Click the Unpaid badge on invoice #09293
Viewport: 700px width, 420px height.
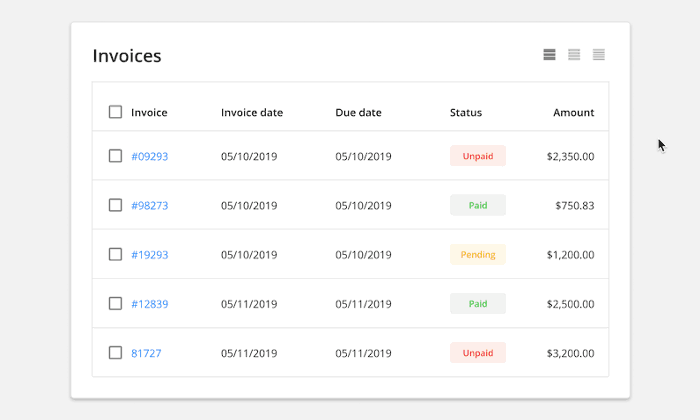pyautogui.click(x=477, y=156)
